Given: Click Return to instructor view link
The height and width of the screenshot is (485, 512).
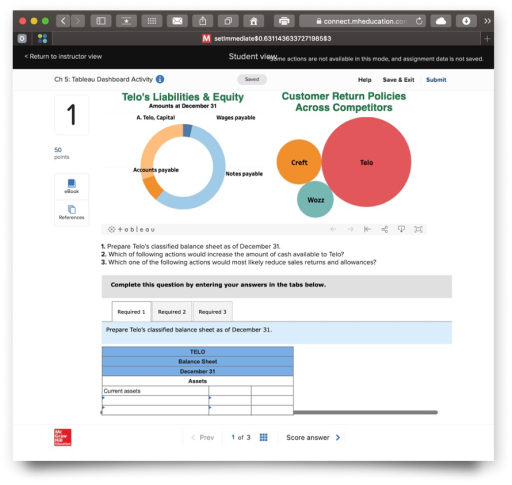Looking at the screenshot, I should [63, 56].
